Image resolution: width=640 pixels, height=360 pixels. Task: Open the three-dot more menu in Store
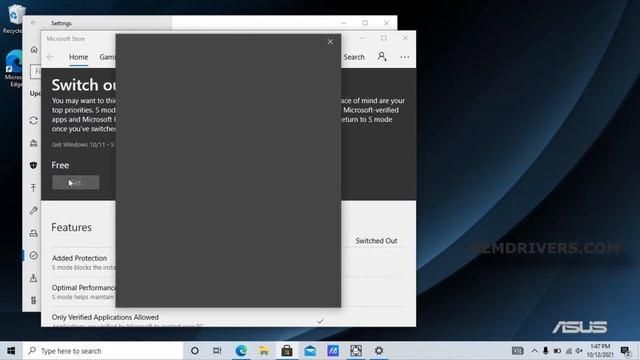click(x=404, y=57)
